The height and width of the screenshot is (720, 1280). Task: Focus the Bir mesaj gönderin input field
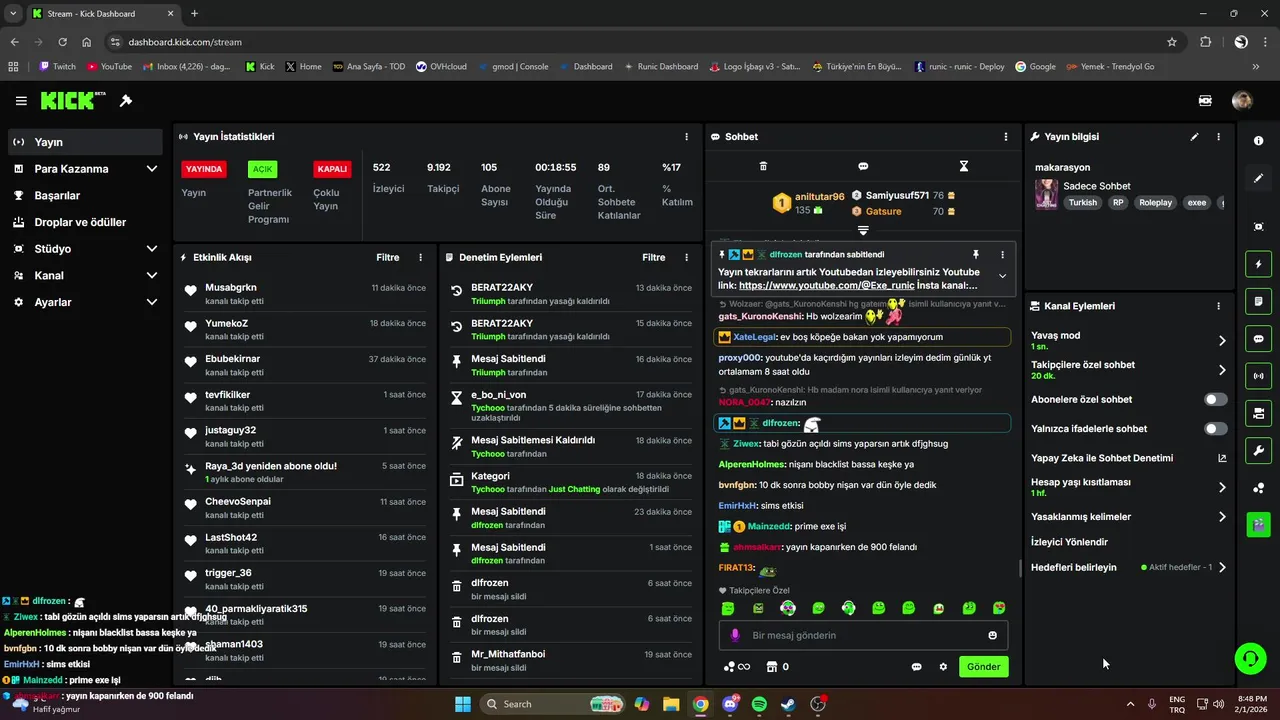[864, 635]
